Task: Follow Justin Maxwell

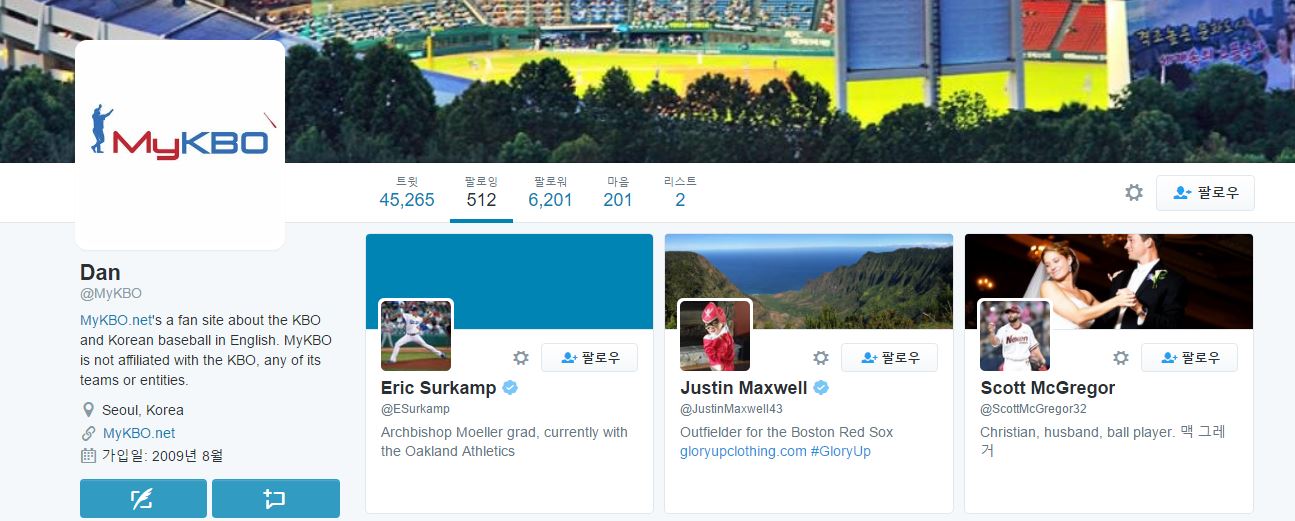Action: click(889, 358)
